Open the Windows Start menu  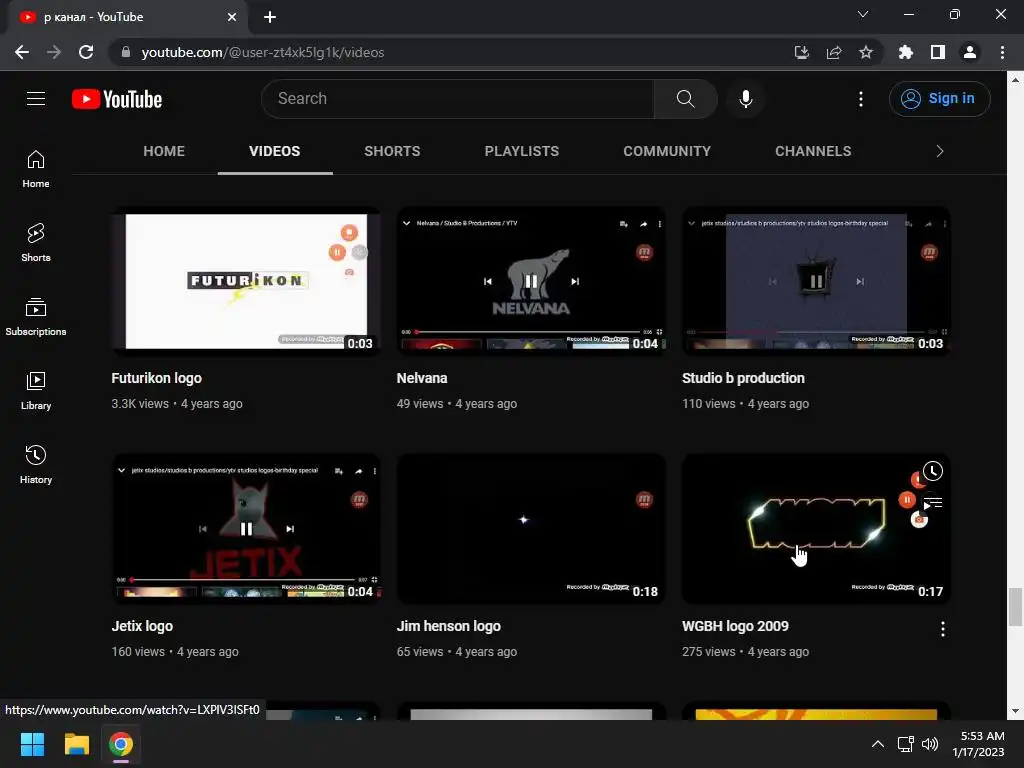click(32, 744)
